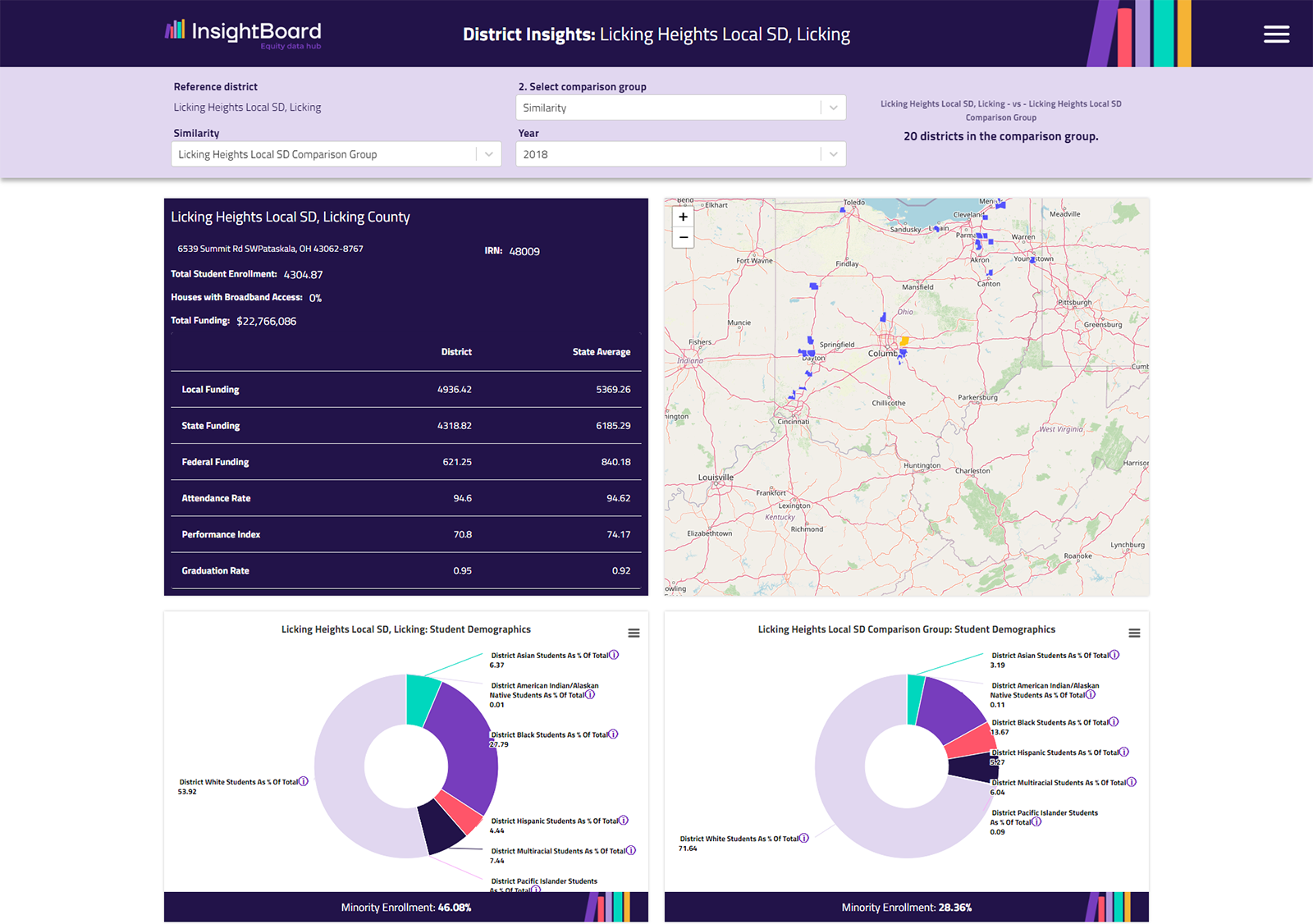Click info icon for District Asian Students

point(614,655)
